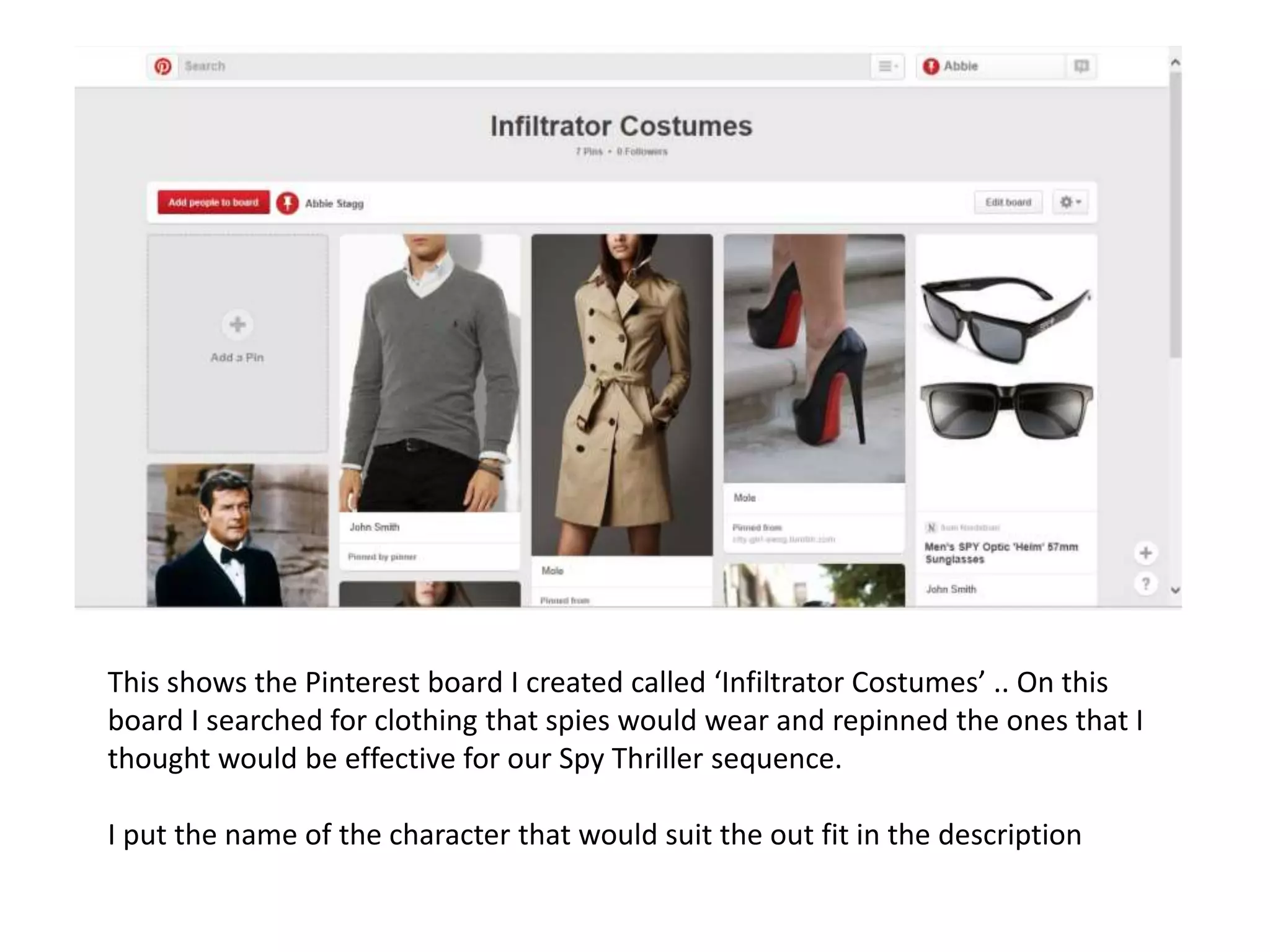The width and height of the screenshot is (1270, 952).
Task: Open the trench coat pin image
Action: 622,394
